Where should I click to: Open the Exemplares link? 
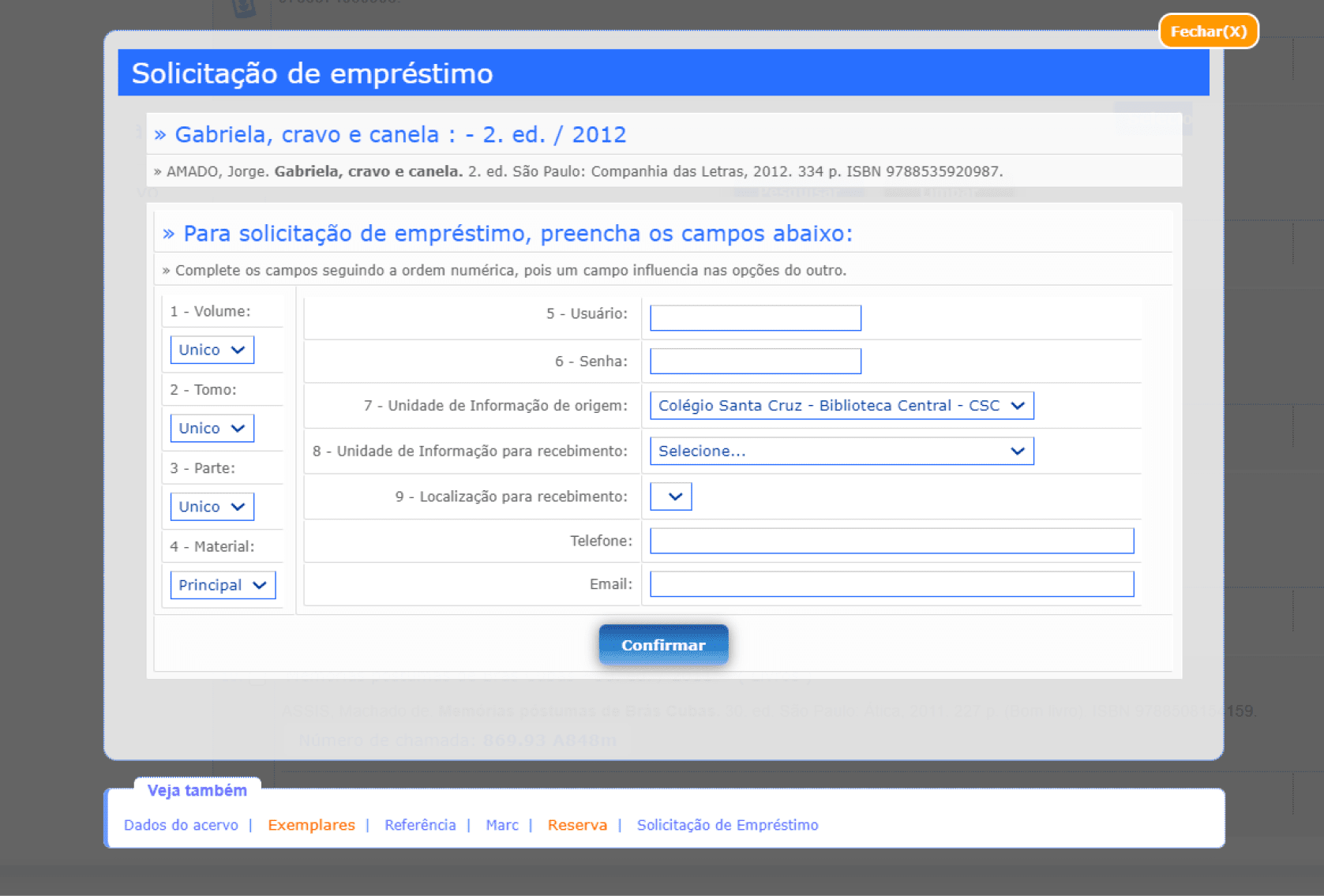tap(311, 825)
